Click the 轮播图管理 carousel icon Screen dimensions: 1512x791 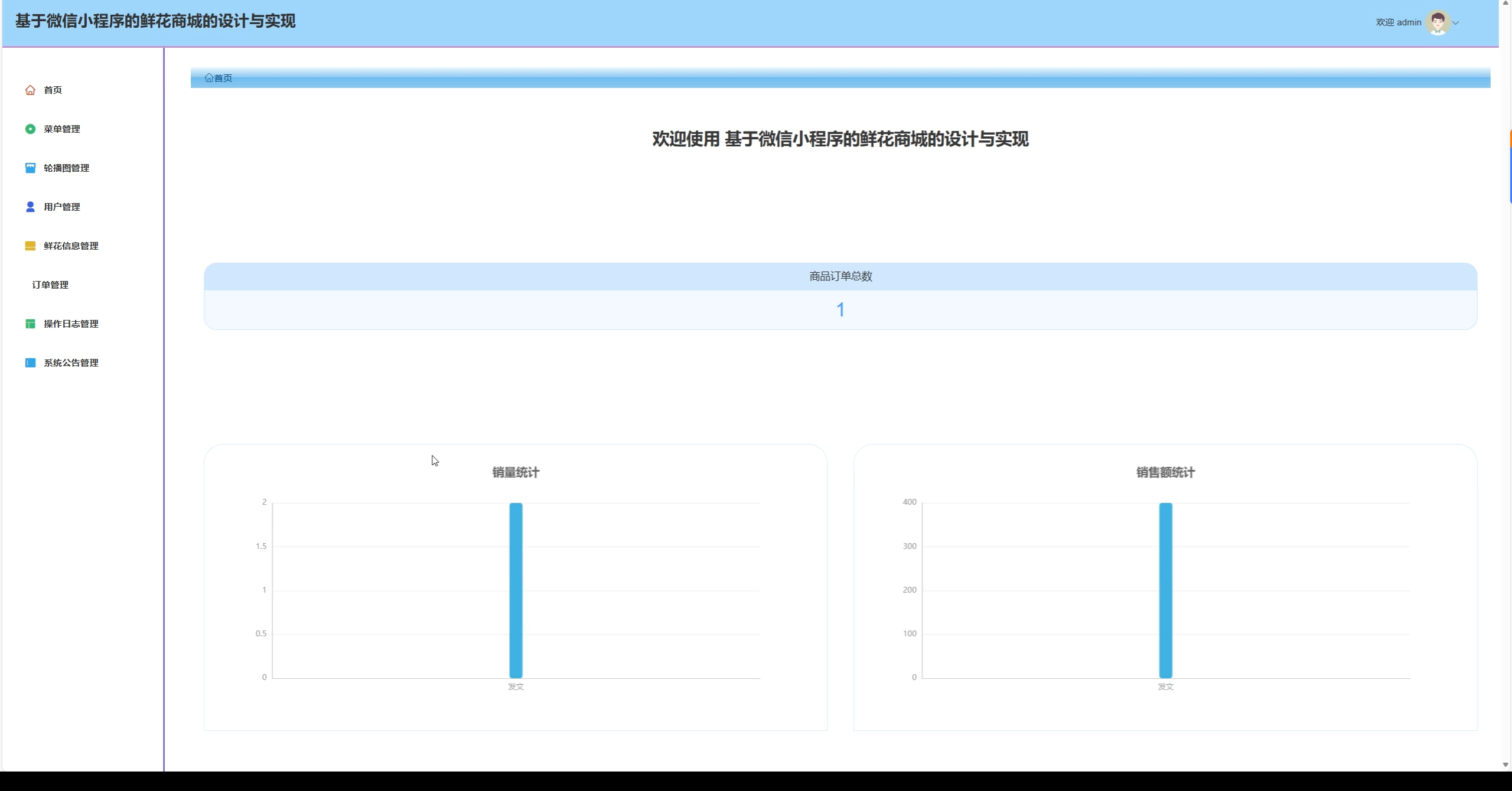point(30,168)
